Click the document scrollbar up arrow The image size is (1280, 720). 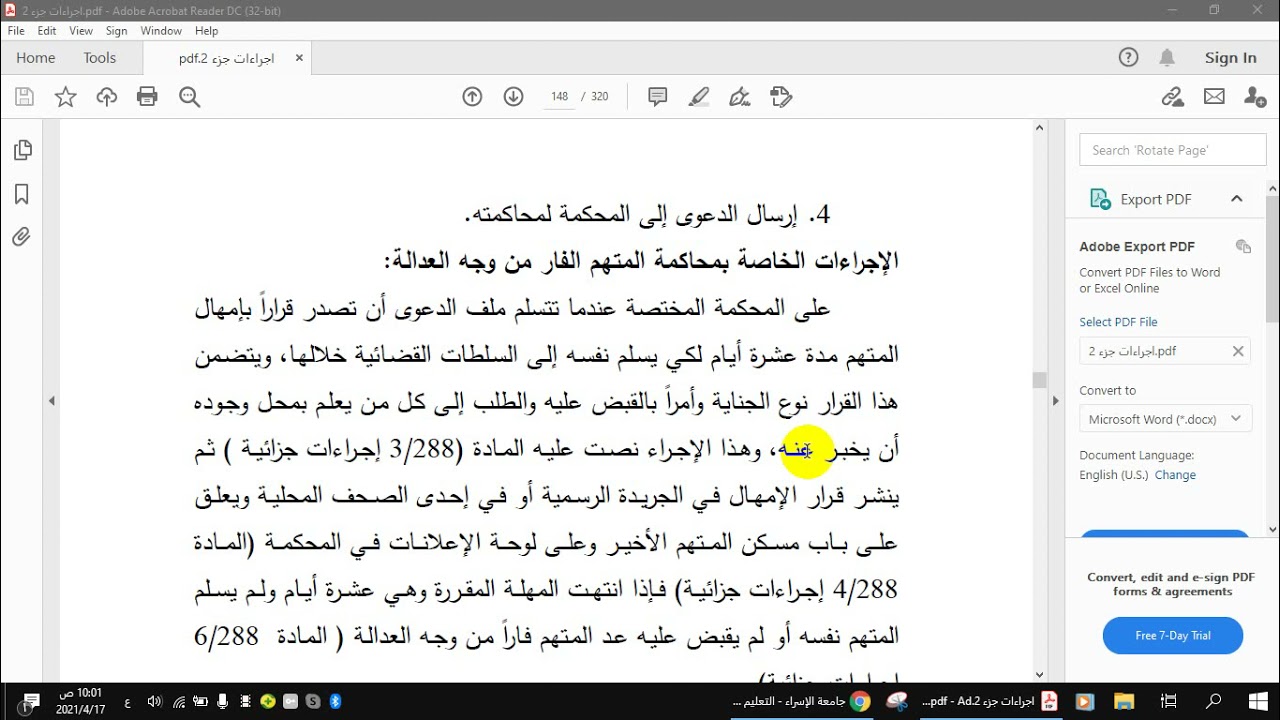point(1039,127)
